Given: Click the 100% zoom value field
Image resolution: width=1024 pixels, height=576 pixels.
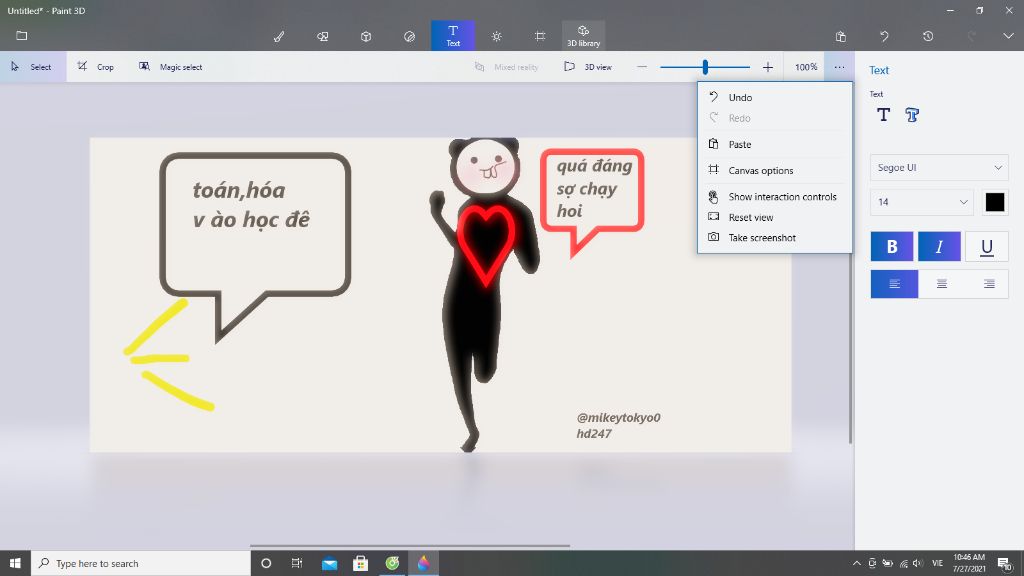Looking at the screenshot, I should click(806, 67).
